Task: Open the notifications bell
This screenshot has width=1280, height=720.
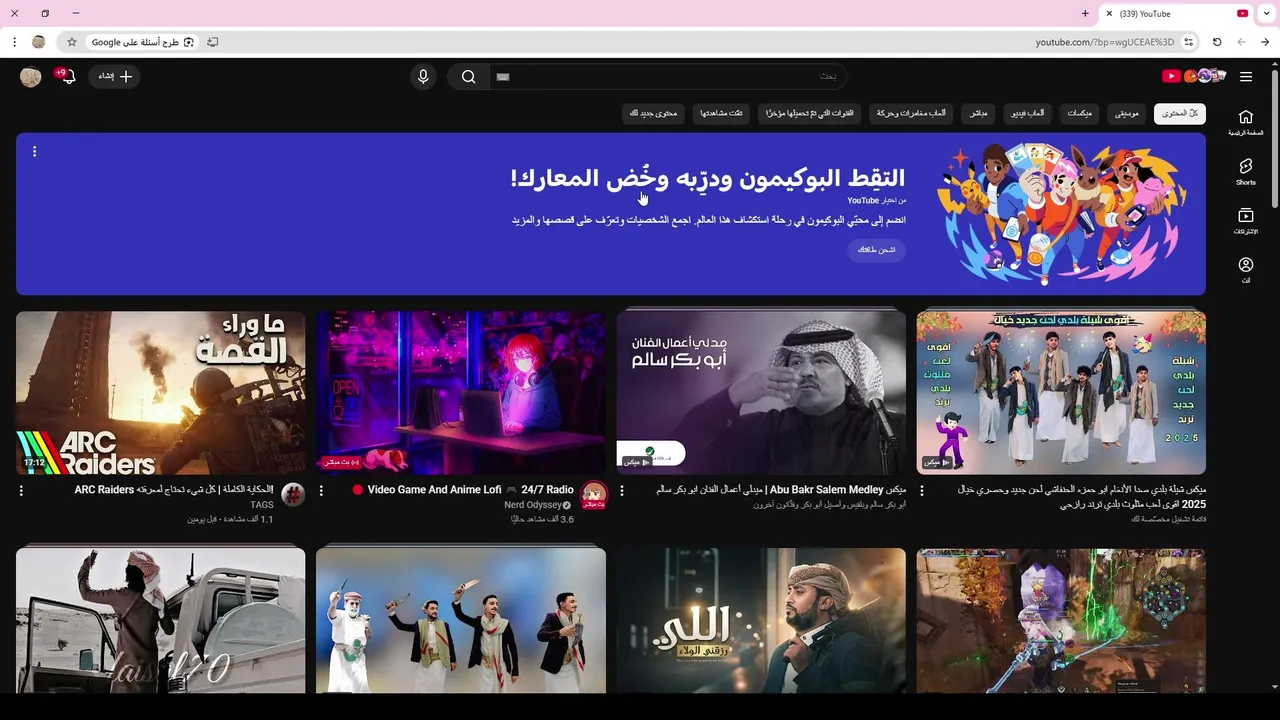Action: (x=67, y=76)
